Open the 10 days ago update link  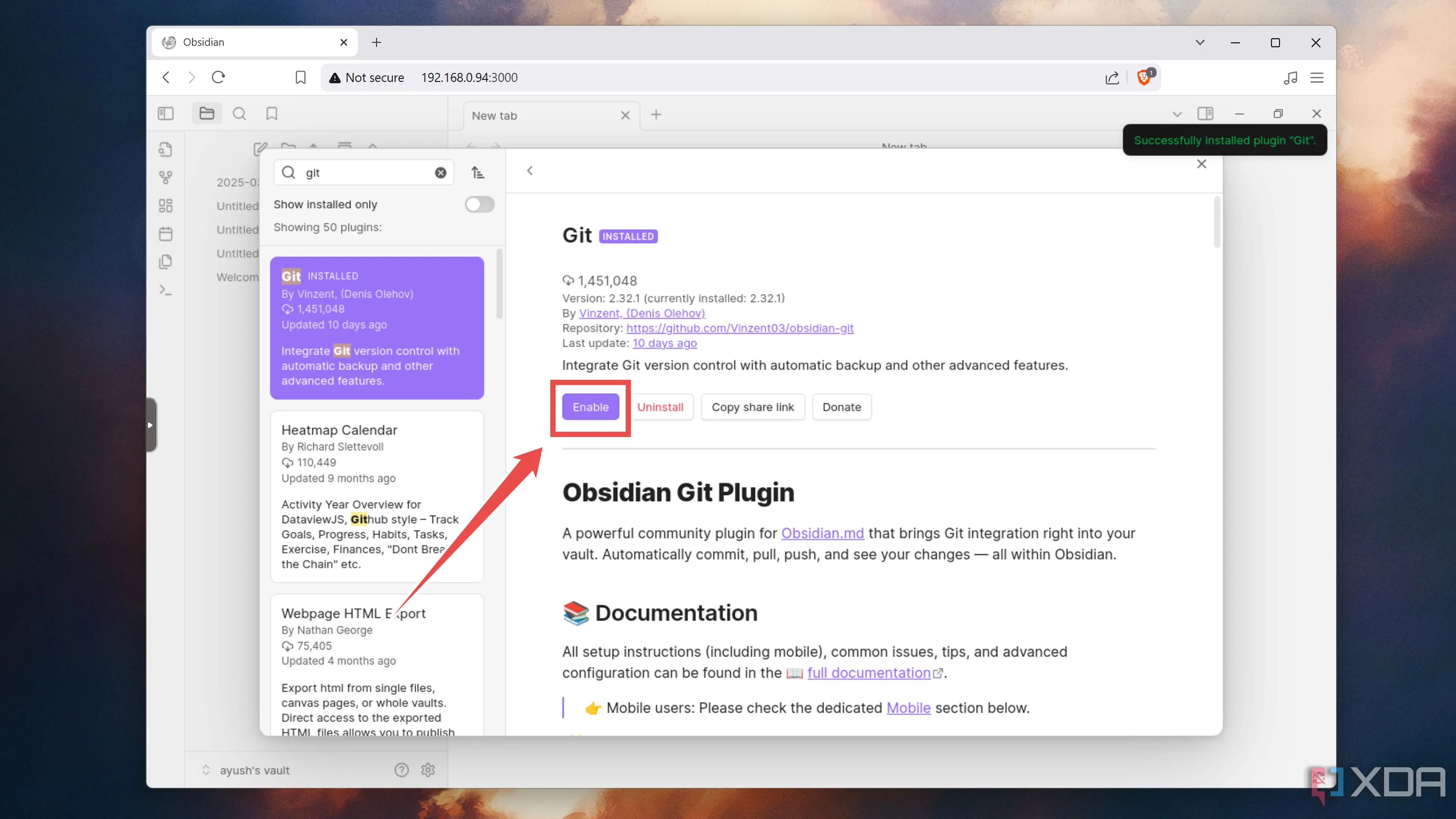(x=665, y=343)
